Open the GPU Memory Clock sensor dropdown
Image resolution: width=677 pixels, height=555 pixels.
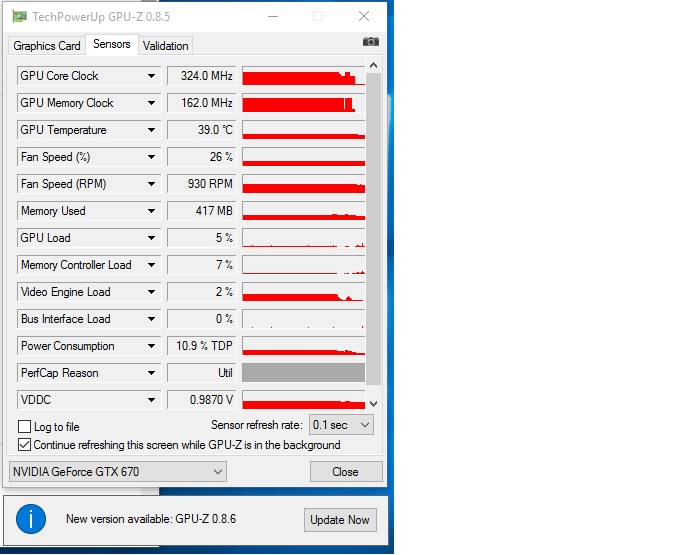tap(89, 103)
